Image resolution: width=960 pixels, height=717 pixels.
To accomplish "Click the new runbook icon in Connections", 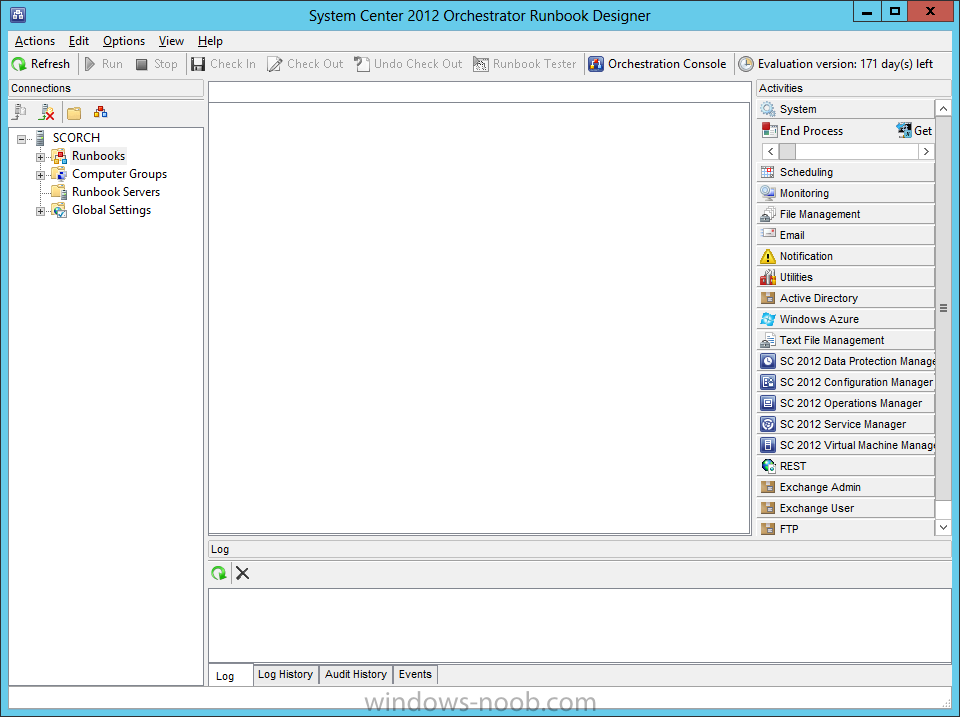I will point(100,112).
